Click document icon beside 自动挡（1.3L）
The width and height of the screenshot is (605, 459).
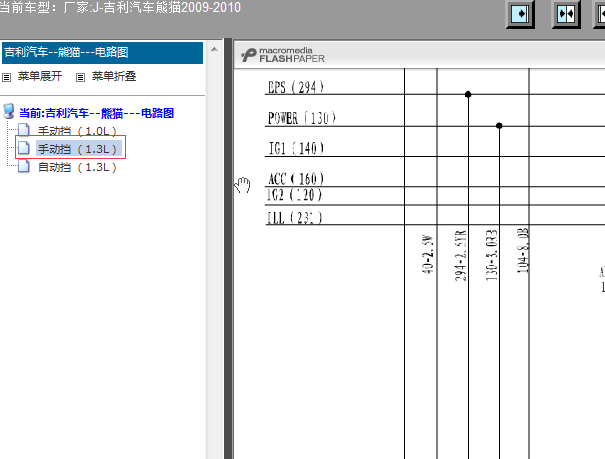pyautogui.click(x=24, y=166)
